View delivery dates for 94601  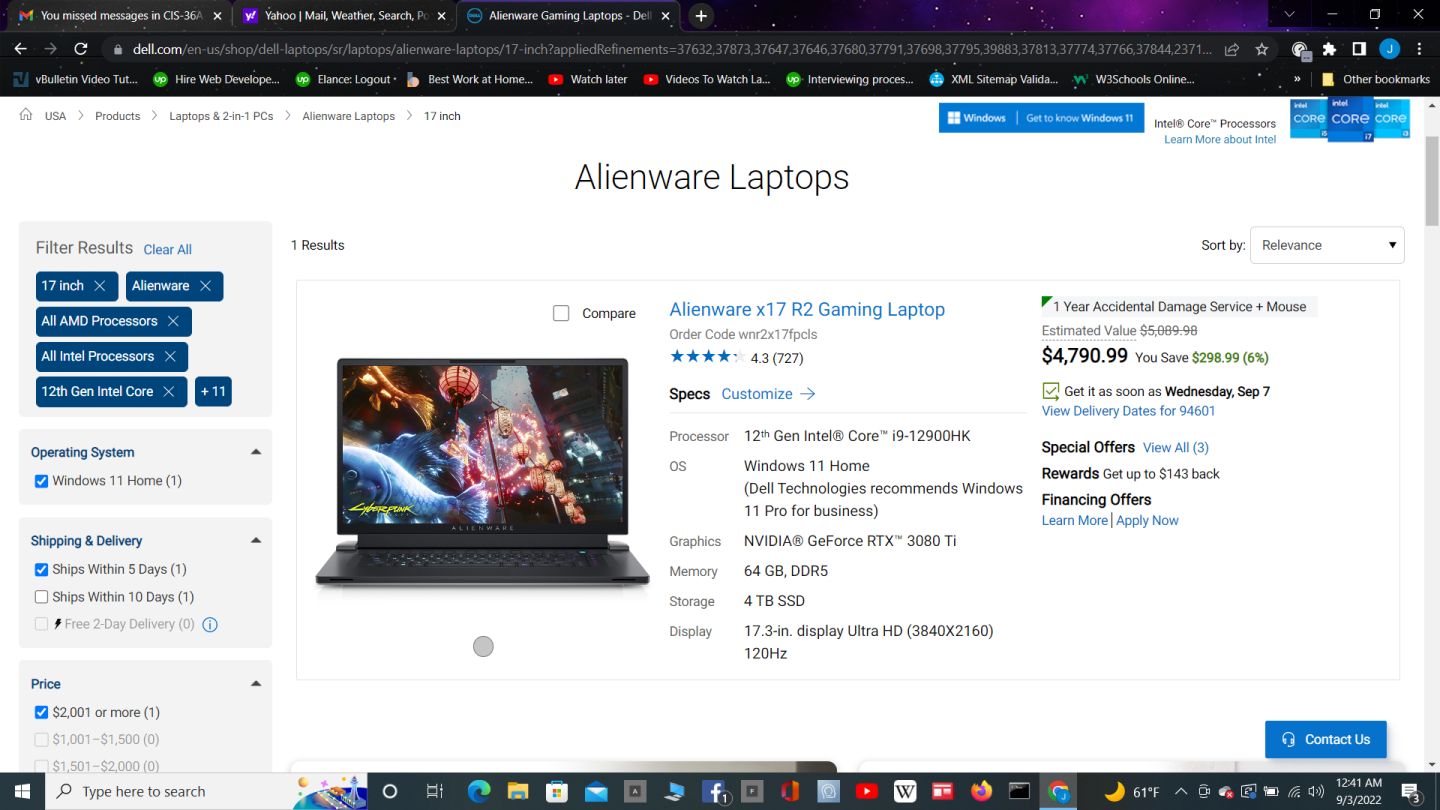click(1128, 411)
